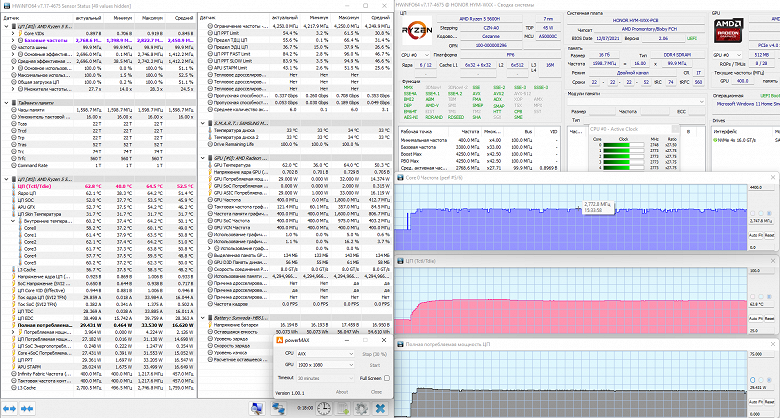Image resolution: width=780 pixels, height=418 pixels.
Task: Select the last radio in the ЦП (Tctl/Tdie) graph
Action: point(771,297)
